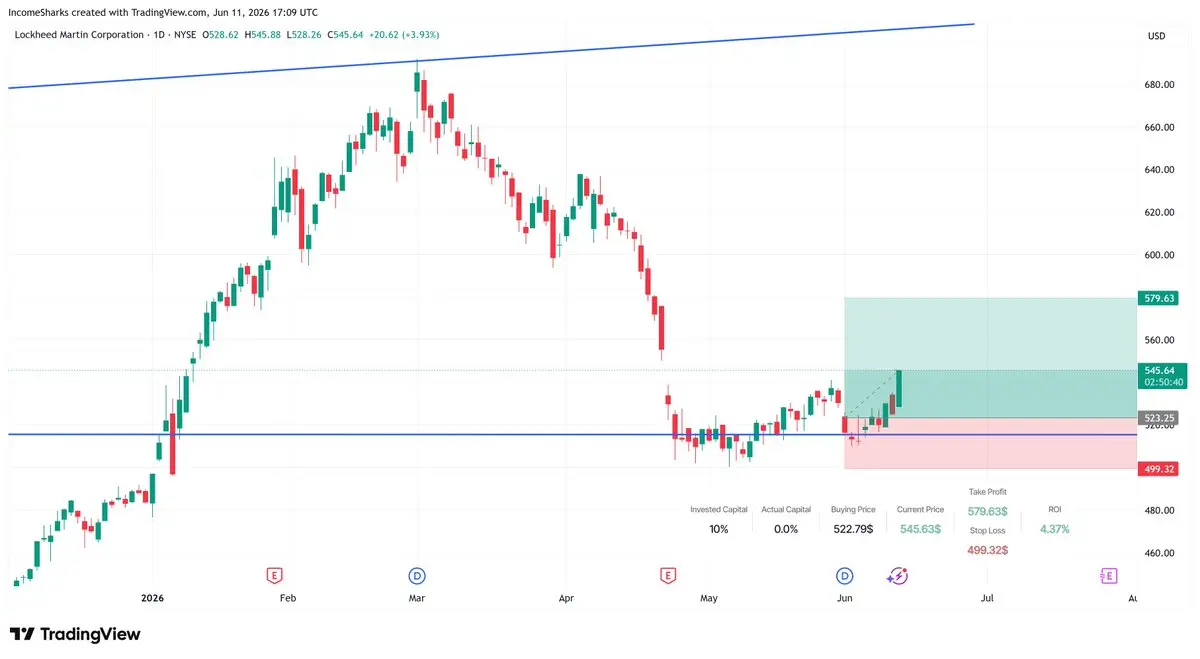Click the red earnings marker before Feb
This screenshot has width=1200, height=659.
pos(273,575)
